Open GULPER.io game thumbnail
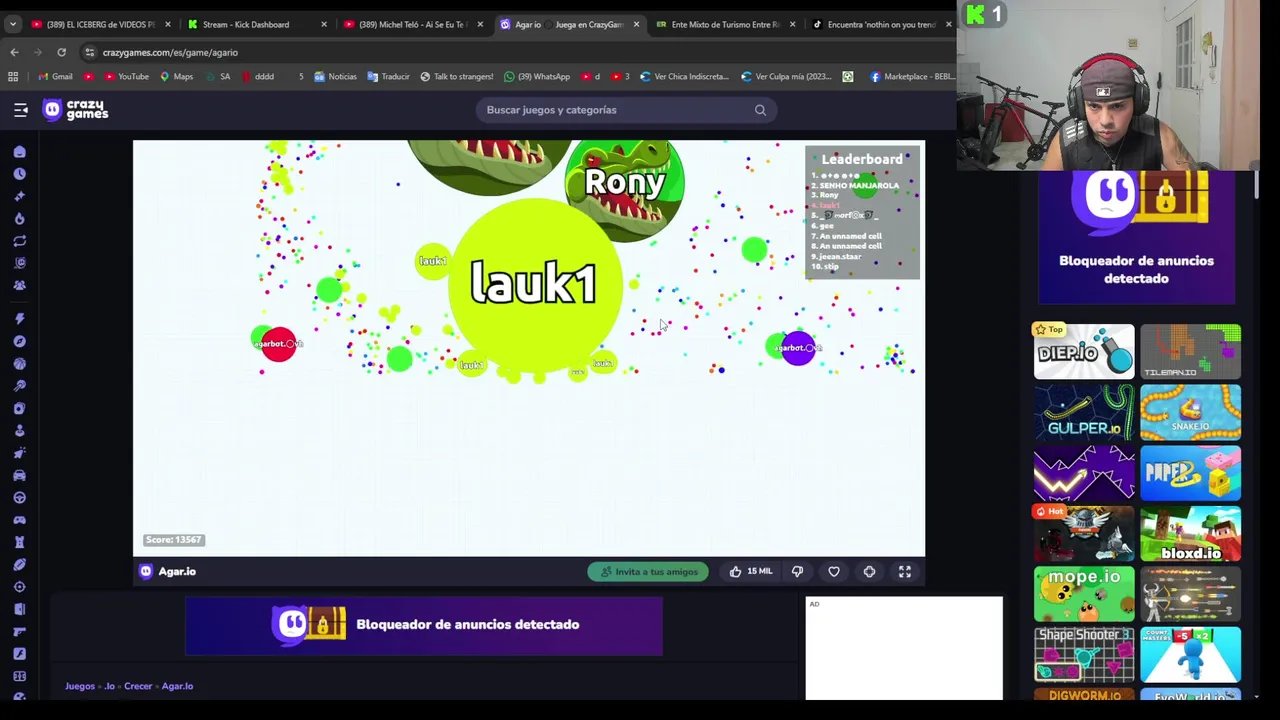This screenshot has width=1280, height=720. [x=1084, y=412]
